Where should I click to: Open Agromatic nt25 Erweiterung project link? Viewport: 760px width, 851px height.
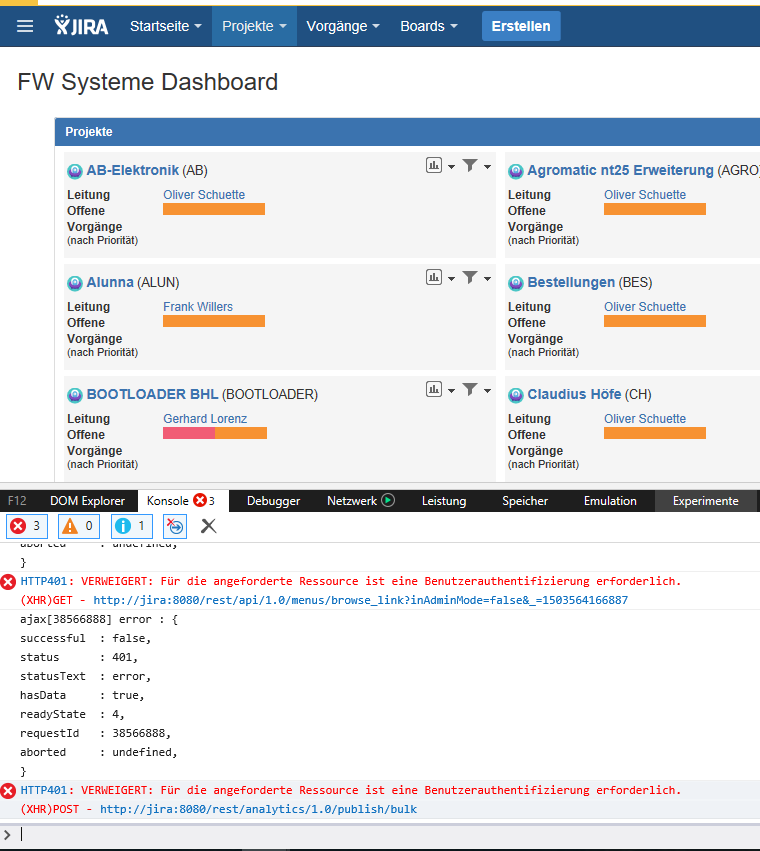coord(620,170)
